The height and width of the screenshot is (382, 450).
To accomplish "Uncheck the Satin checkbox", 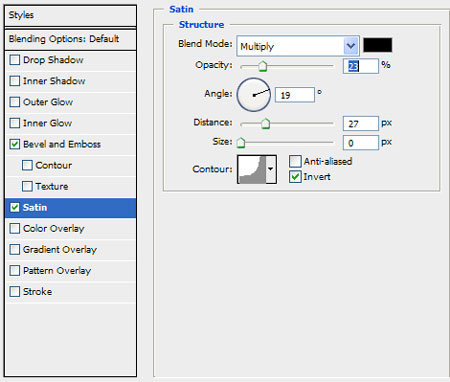I will tap(15, 207).
